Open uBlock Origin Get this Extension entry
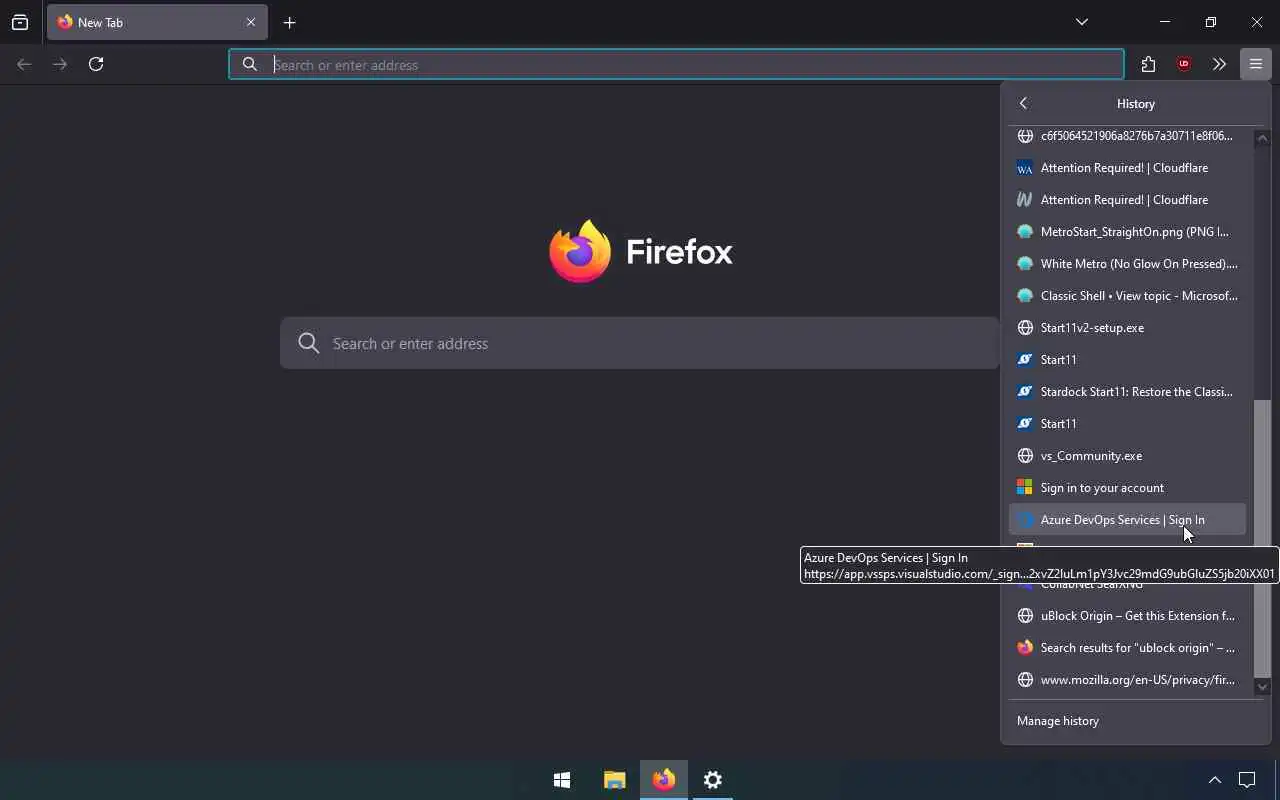Image resolution: width=1280 pixels, height=800 pixels. click(x=1127, y=615)
